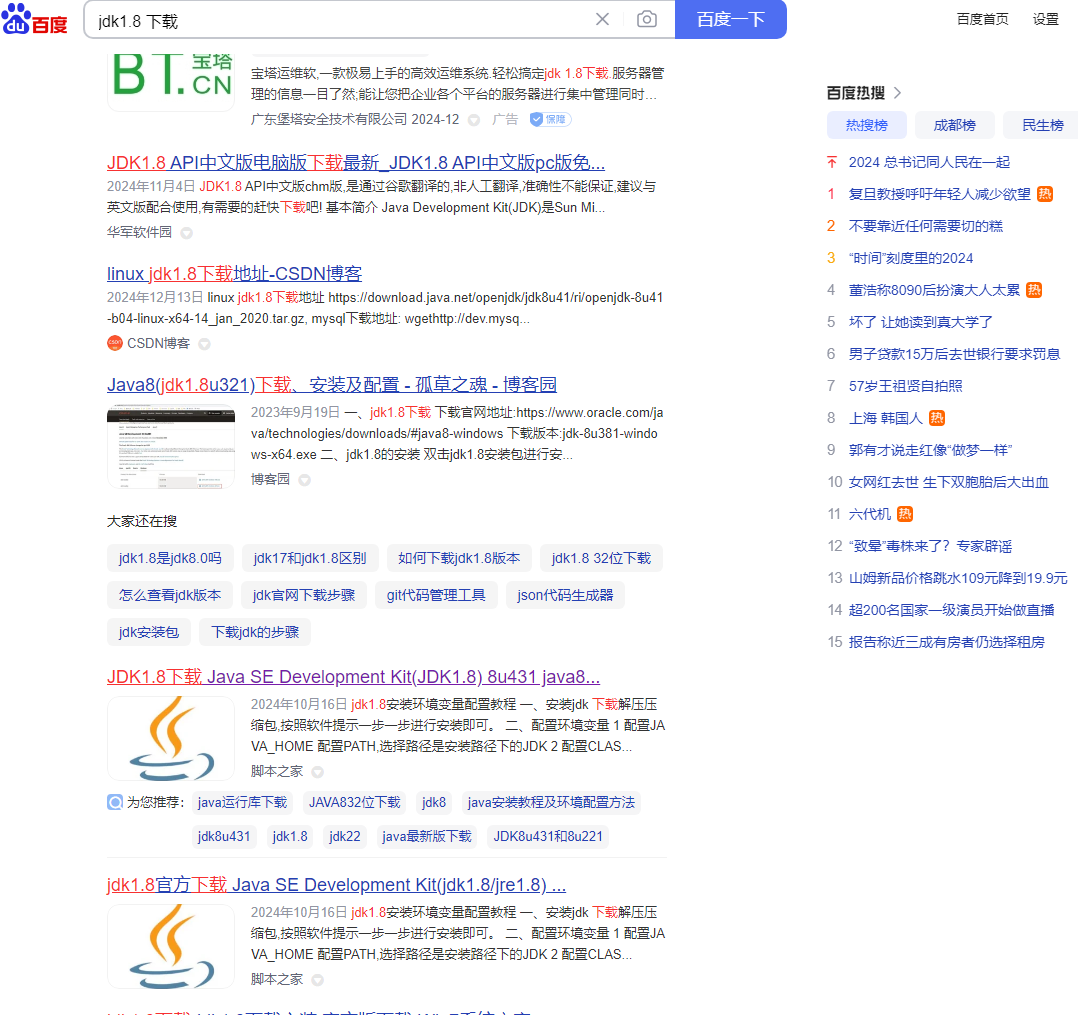Click the Java logo thumbnail of the 8u431 result
The height and width of the screenshot is (1015, 1078).
(171, 739)
